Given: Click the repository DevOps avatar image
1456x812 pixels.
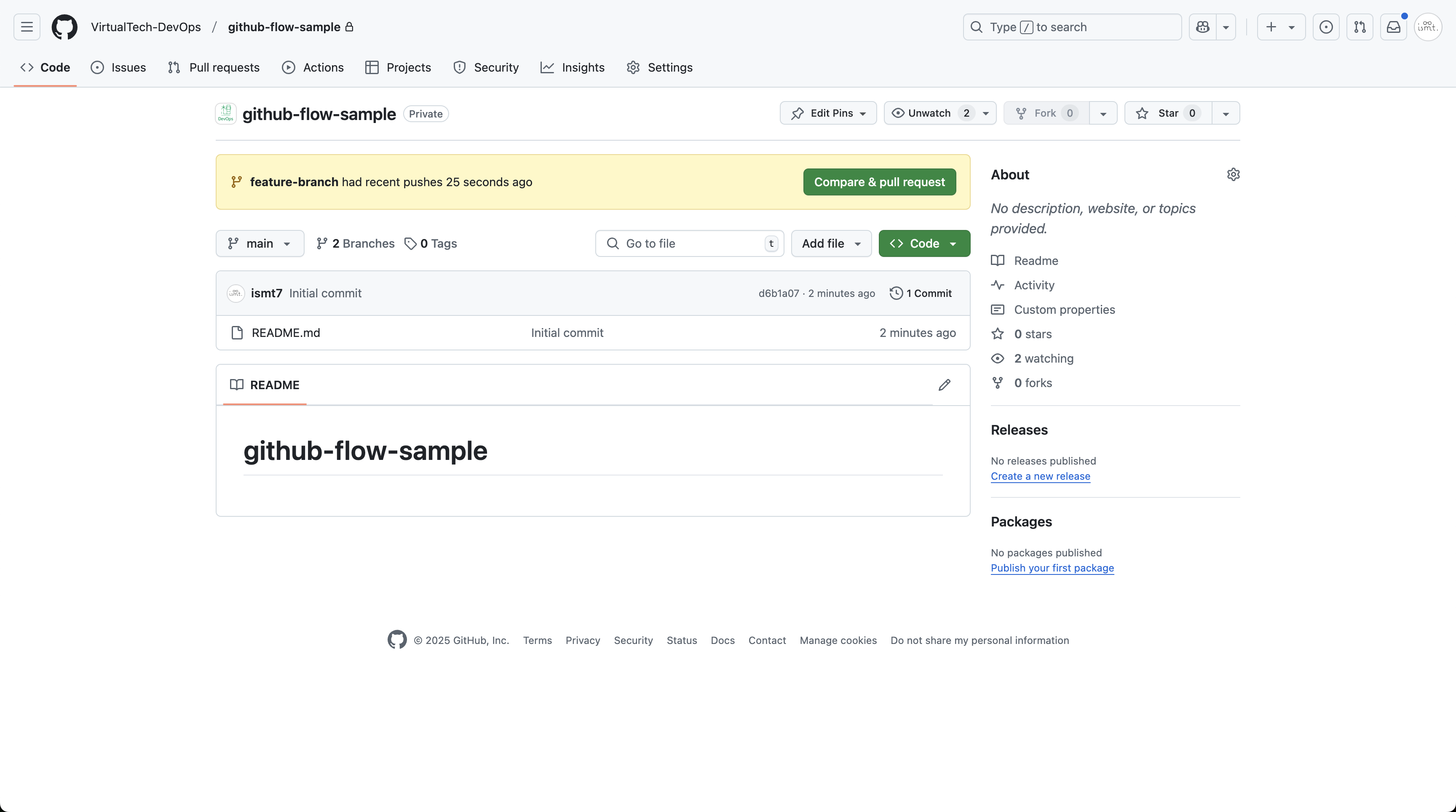Looking at the screenshot, I should 226,114.
